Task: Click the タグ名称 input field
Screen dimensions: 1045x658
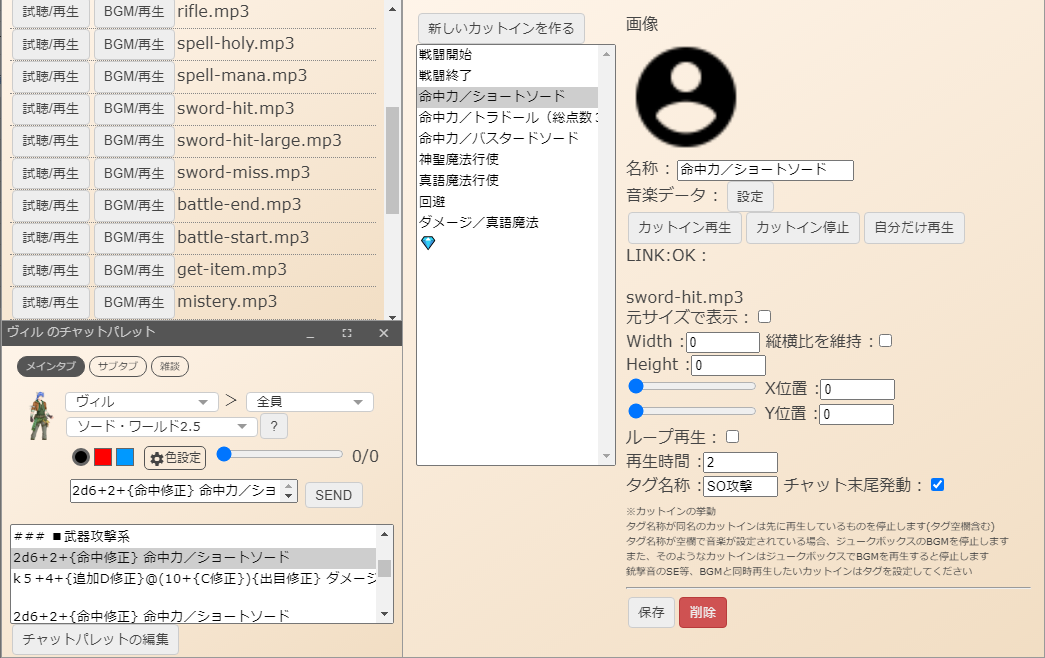Action: pos(740,486)
